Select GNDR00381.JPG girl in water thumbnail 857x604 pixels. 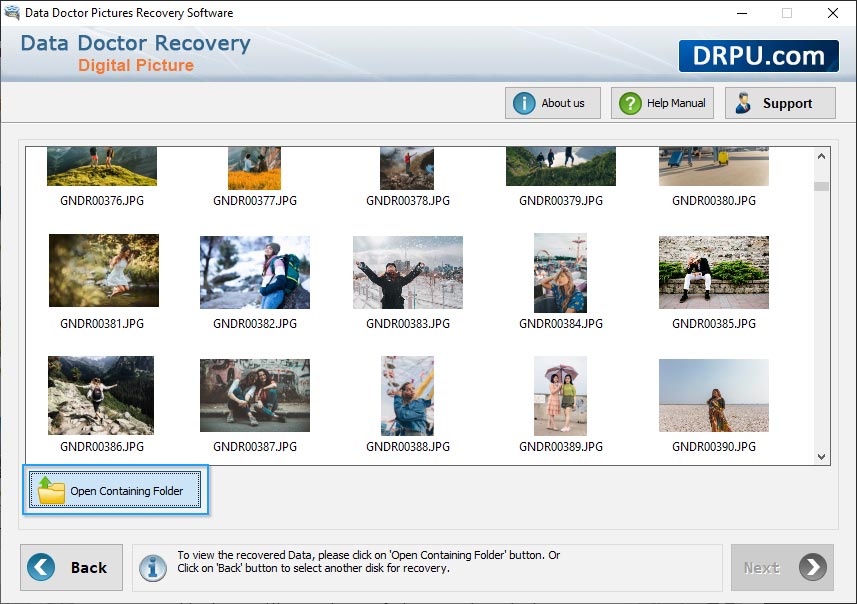coord(104,271)
